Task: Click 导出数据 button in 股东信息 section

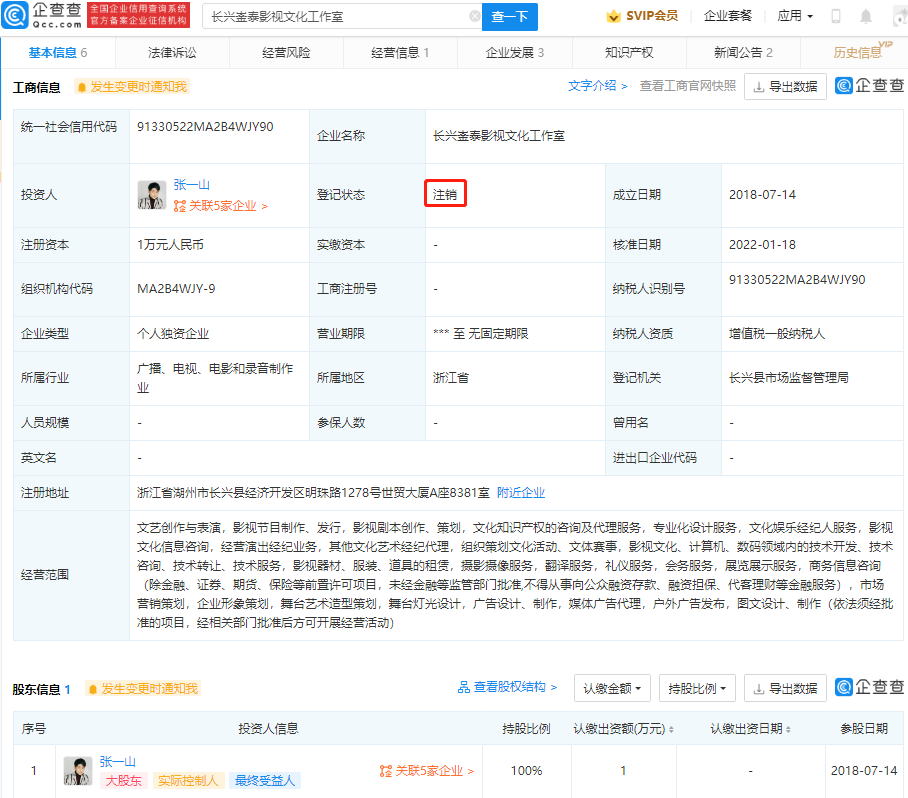Action: (x=785, y=688)
